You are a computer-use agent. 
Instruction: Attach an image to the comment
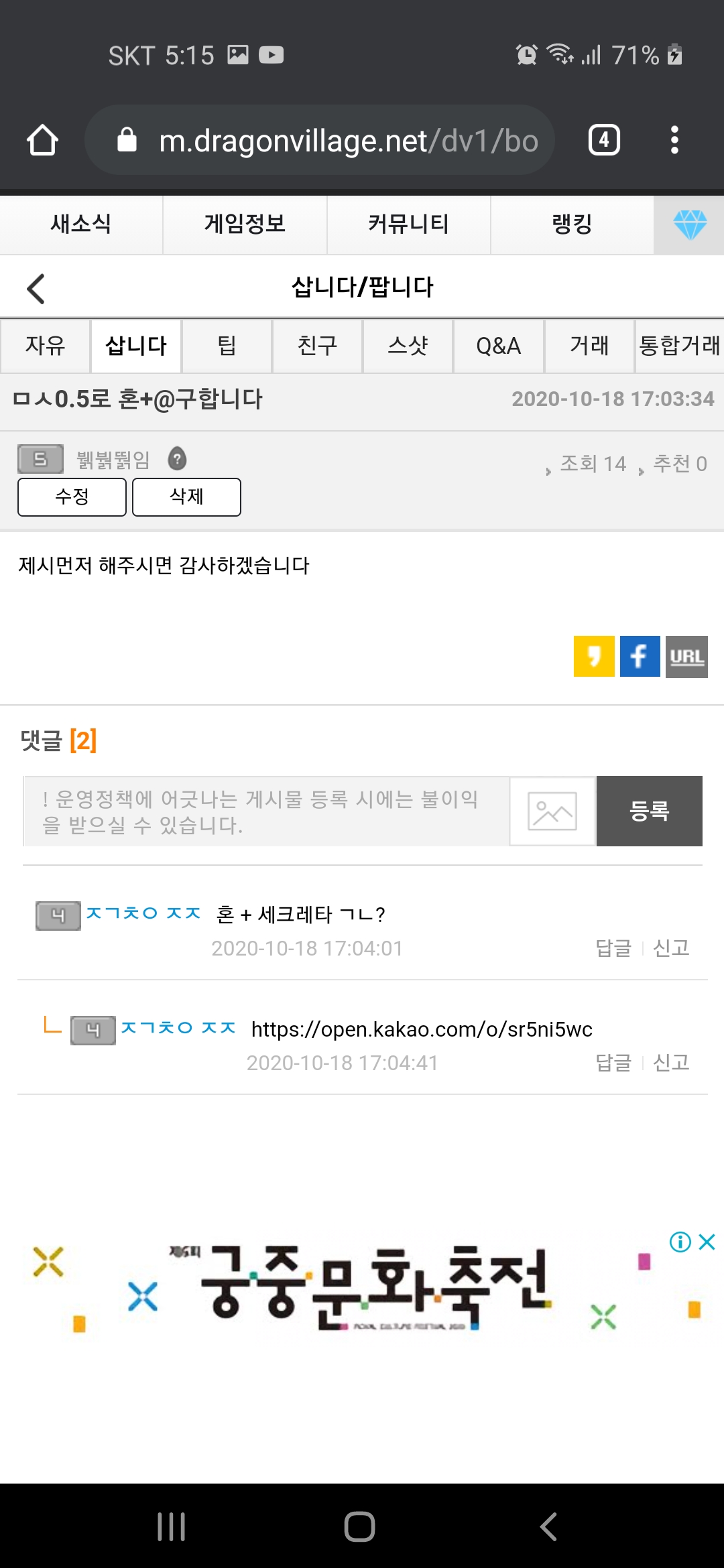(552, 811)
